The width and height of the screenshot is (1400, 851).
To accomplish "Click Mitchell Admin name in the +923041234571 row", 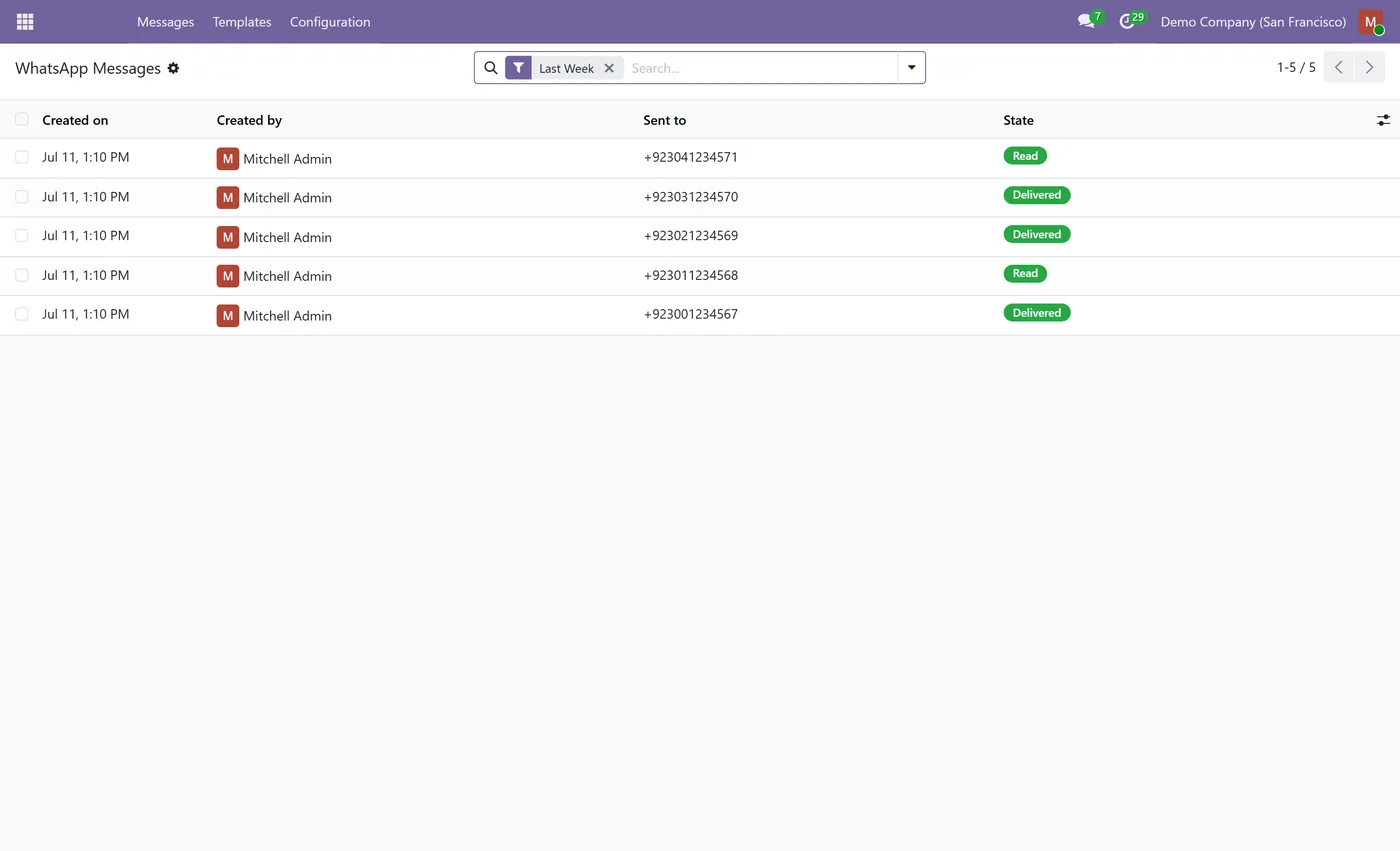I will click(287, 159).
